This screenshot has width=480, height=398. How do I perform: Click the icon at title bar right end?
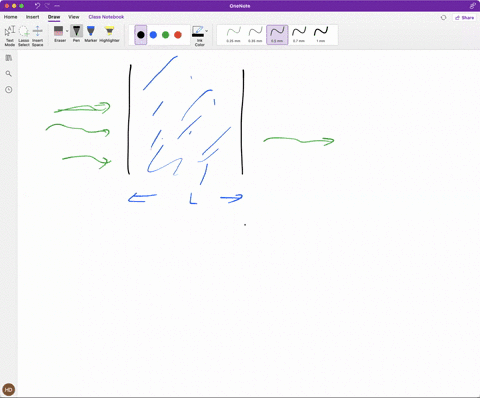click(473, 6)
